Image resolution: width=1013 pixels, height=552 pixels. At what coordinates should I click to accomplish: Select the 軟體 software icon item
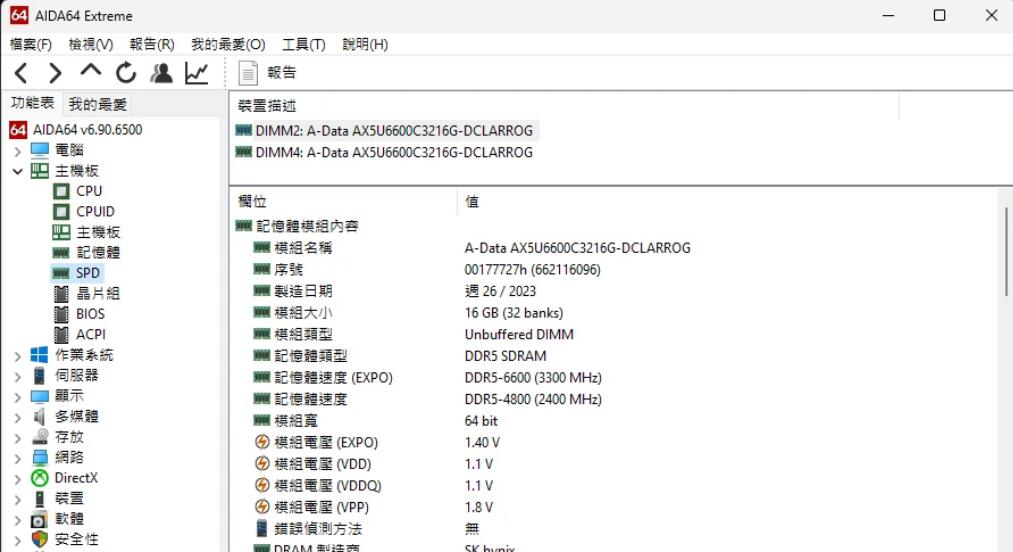[39, 519]
